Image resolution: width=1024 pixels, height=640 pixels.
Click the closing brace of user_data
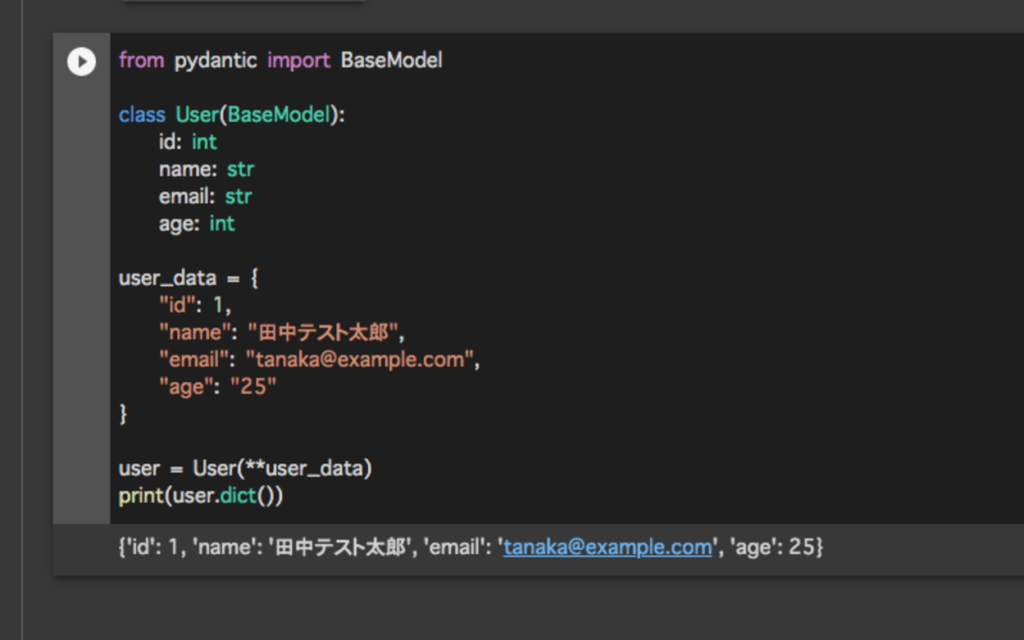tap(123, 414)
